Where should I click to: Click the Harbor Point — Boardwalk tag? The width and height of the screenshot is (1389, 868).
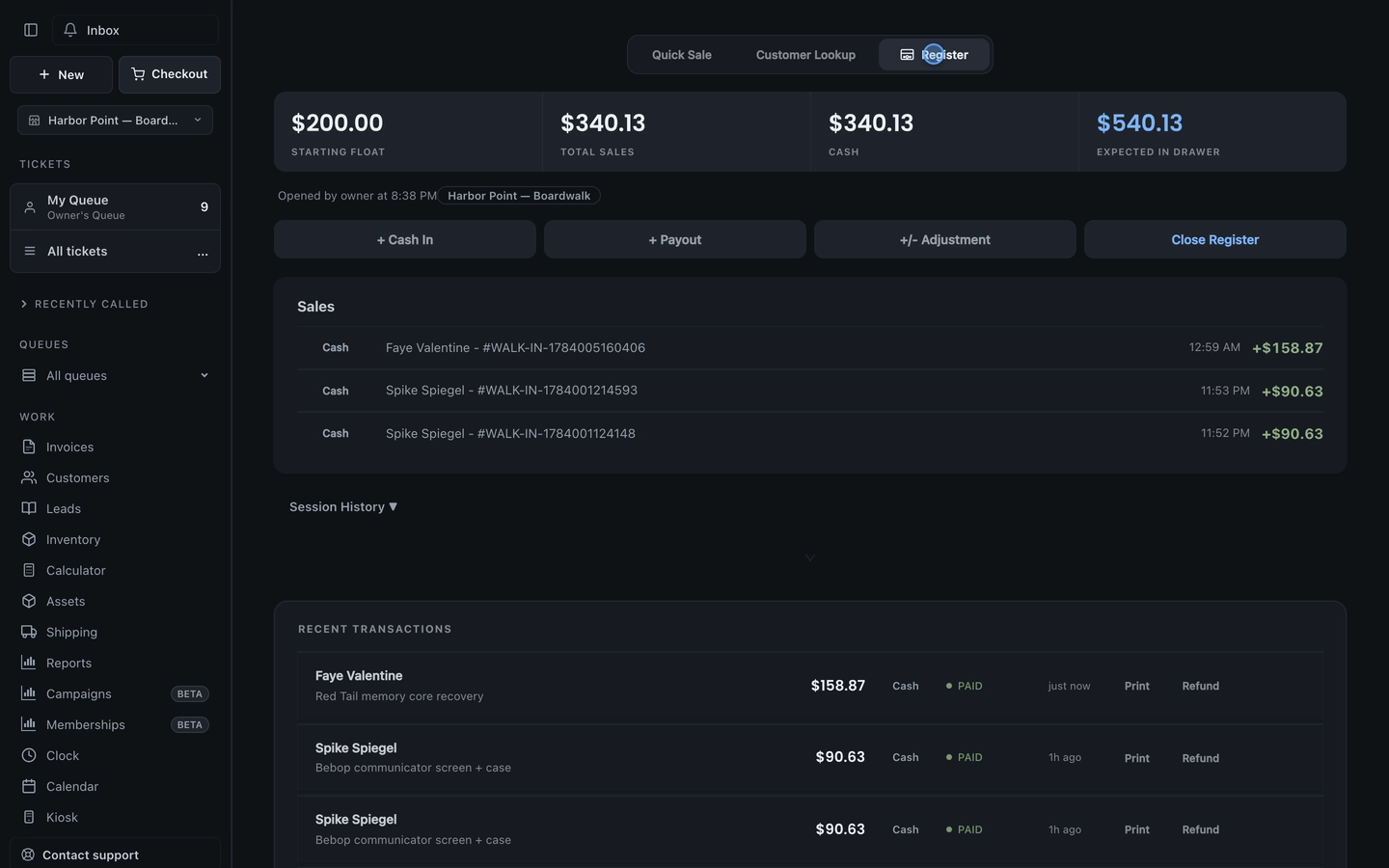click(519, 196)
